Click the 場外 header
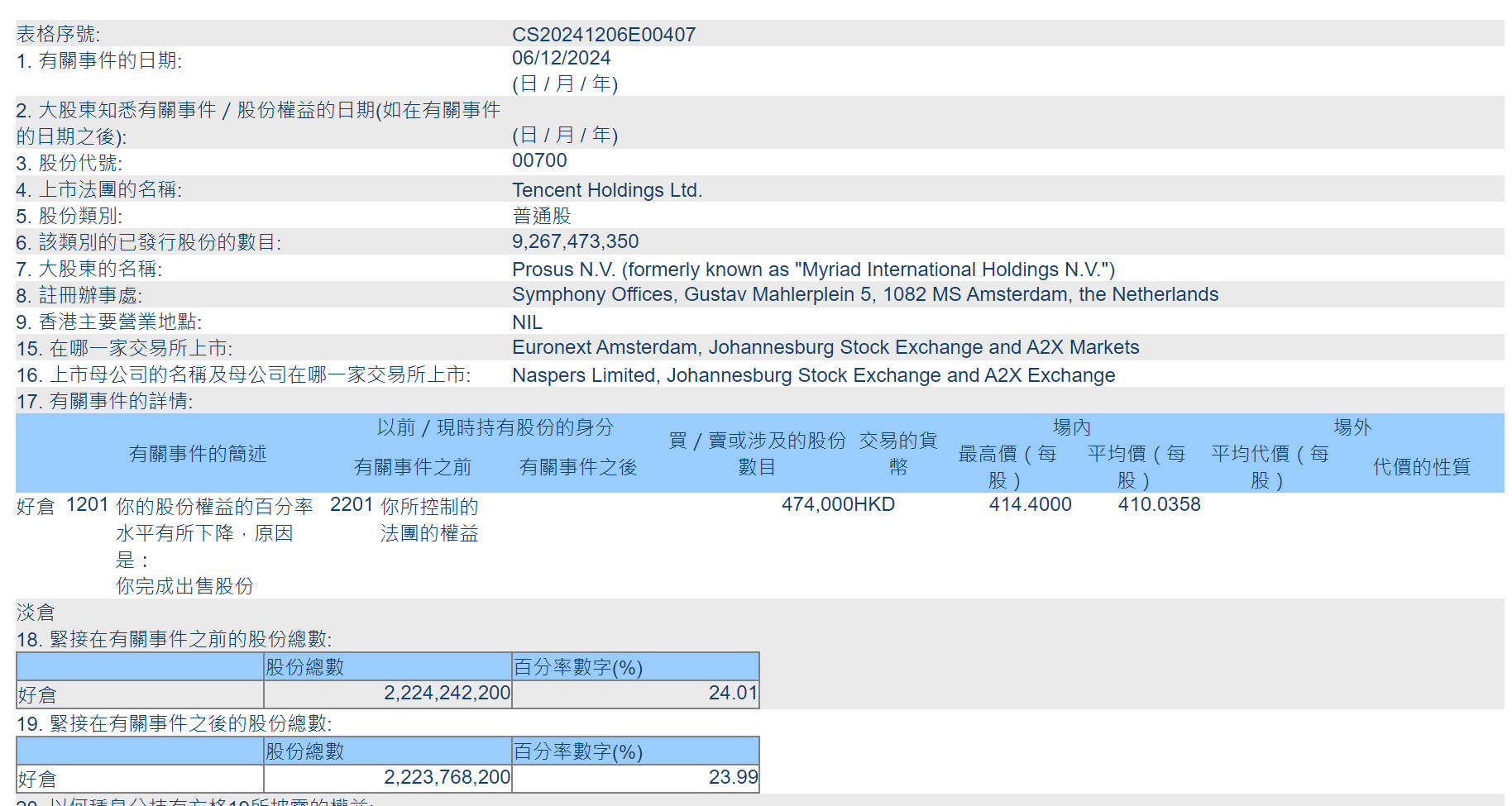This screenshot has height=806, width=1512. 1353,427
